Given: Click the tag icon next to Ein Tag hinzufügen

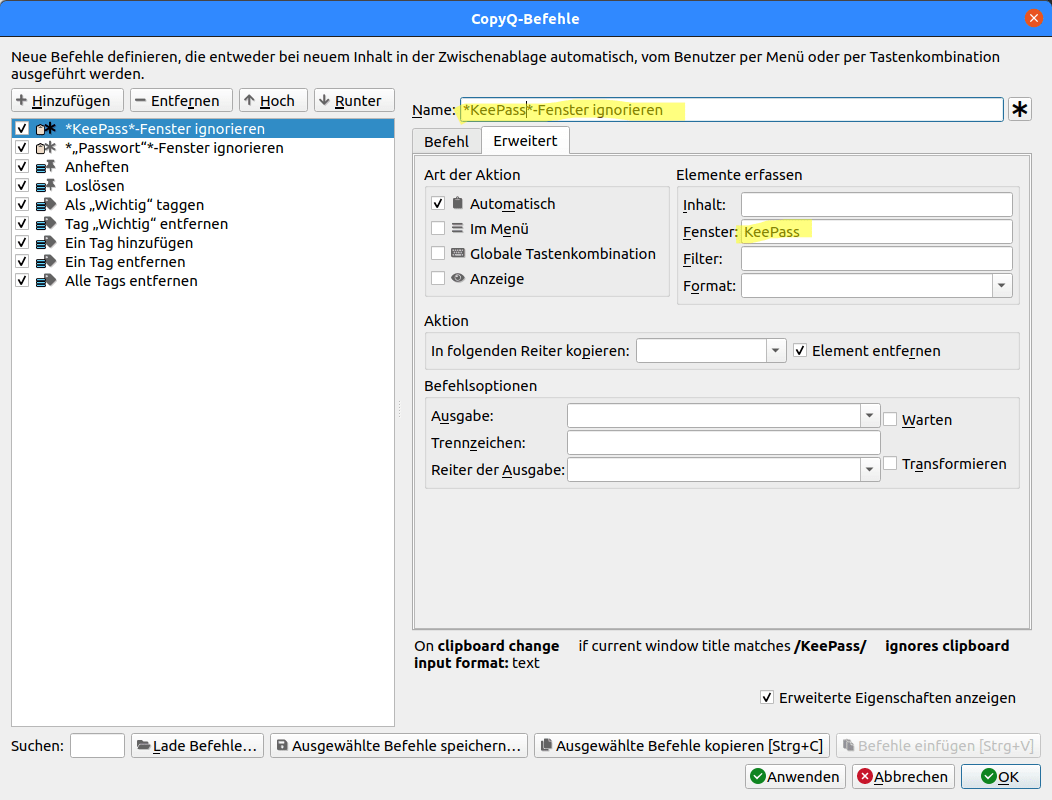Looking at the screenshot, I should click(47, 242).
